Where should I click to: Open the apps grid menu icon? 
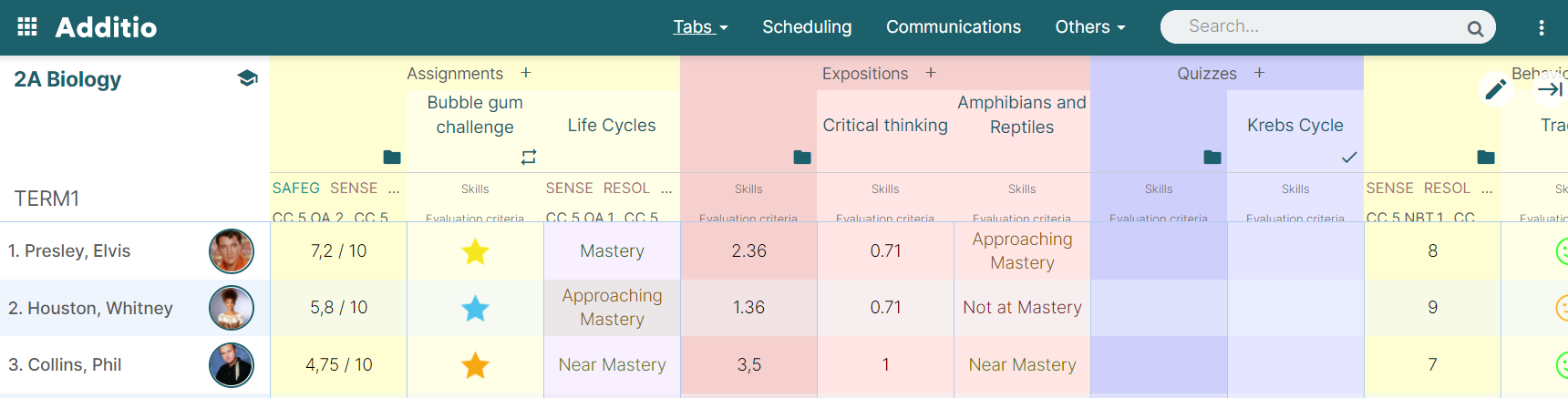27,26
